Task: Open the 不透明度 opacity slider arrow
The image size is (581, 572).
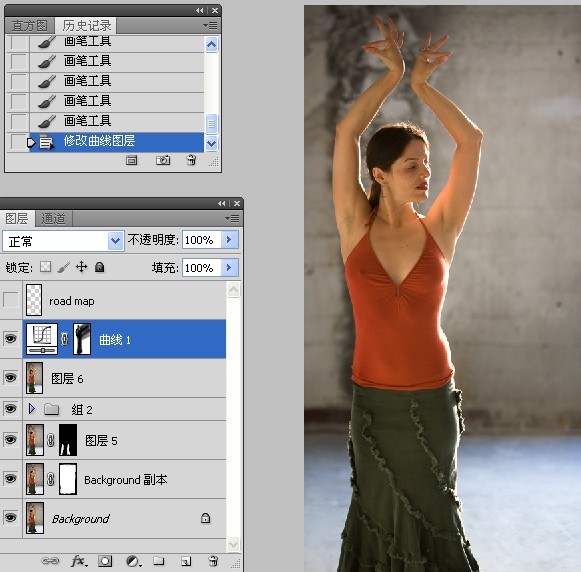Action: (x=229, y=240)
